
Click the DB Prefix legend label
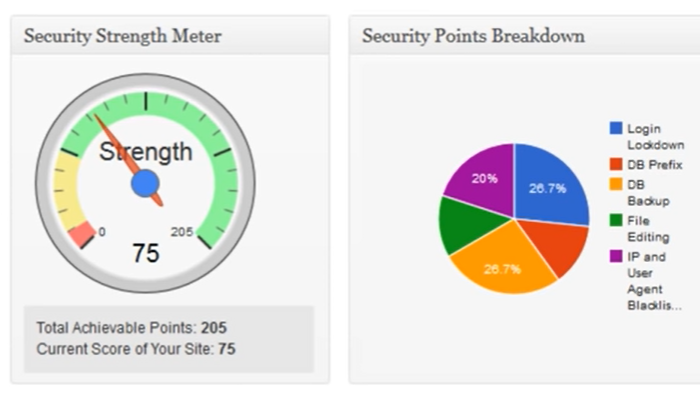coord(655,165)
